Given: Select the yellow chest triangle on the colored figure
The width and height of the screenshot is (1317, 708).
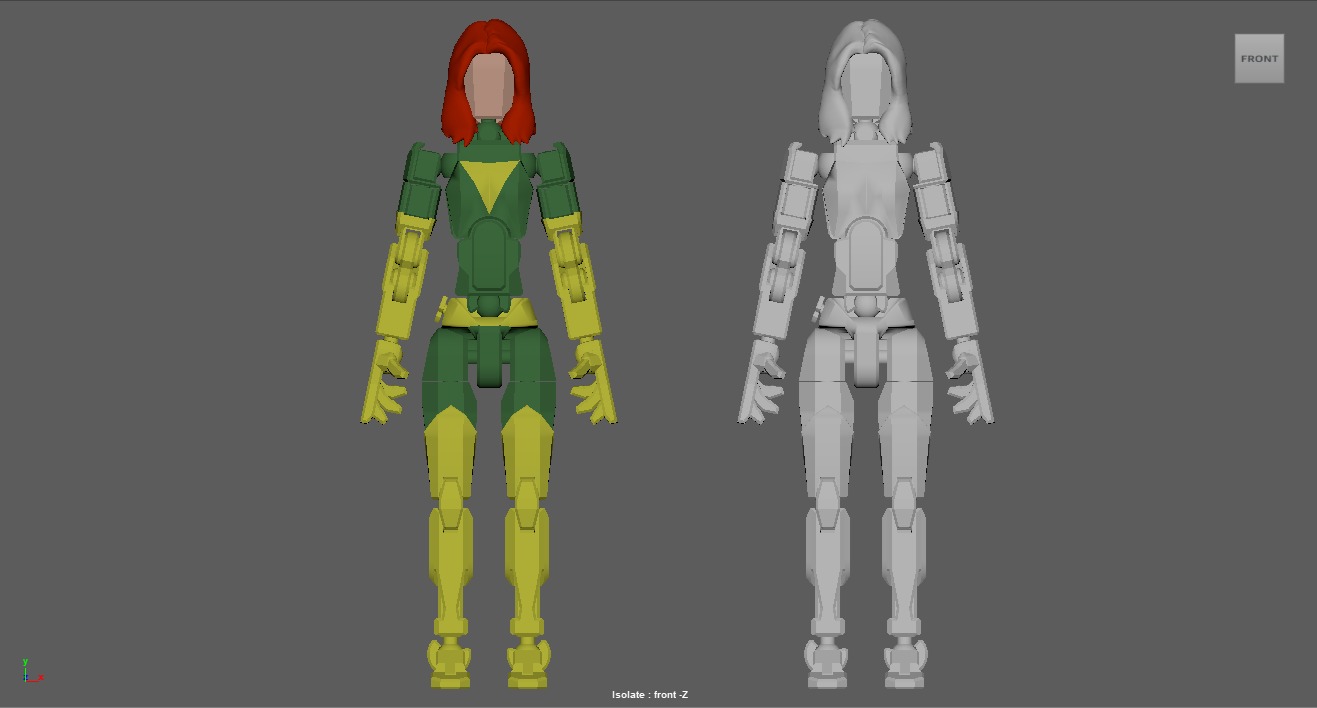Looking at the screenshot, I should (489, 183).
